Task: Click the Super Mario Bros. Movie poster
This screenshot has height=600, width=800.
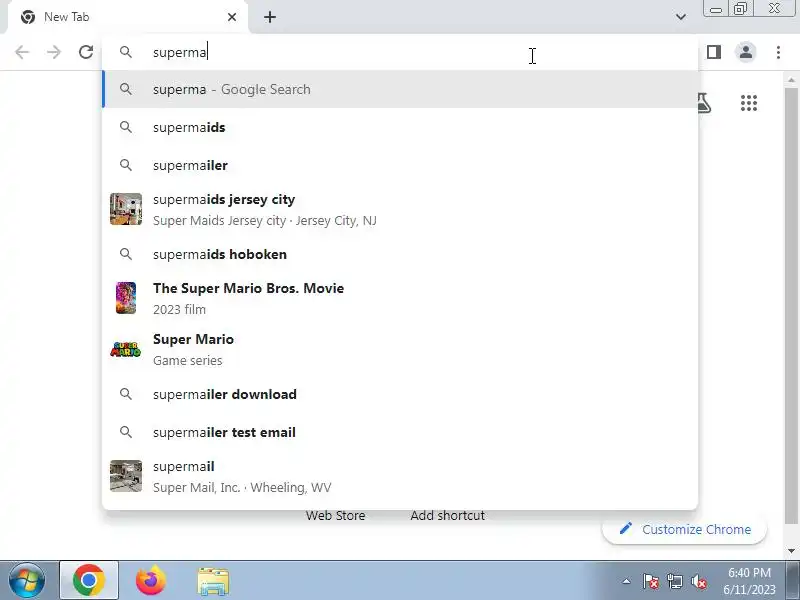Action: [x=126, y=298]
